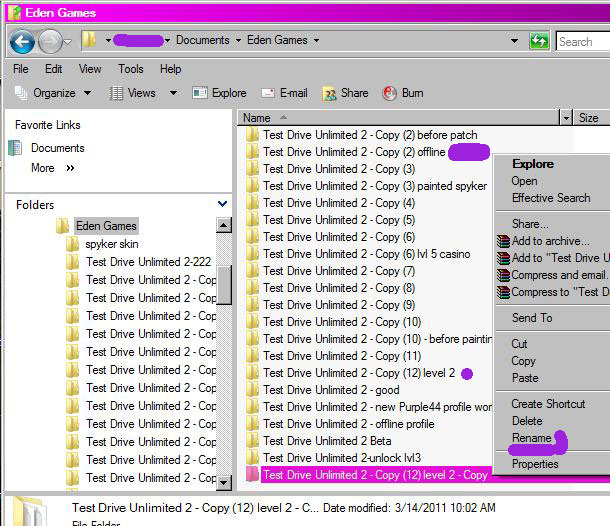Select folder icon of 'Test Drive Unlimited 2 Beta'
The height and width of the screenshot is (526, 610).
252,441
